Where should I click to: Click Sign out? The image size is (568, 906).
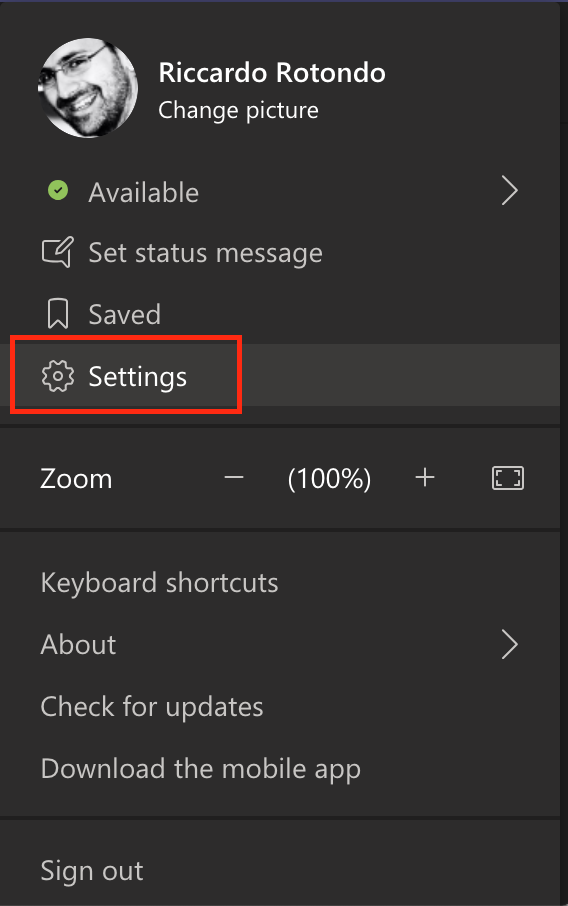pyautogui.click(x=92, y=871)
